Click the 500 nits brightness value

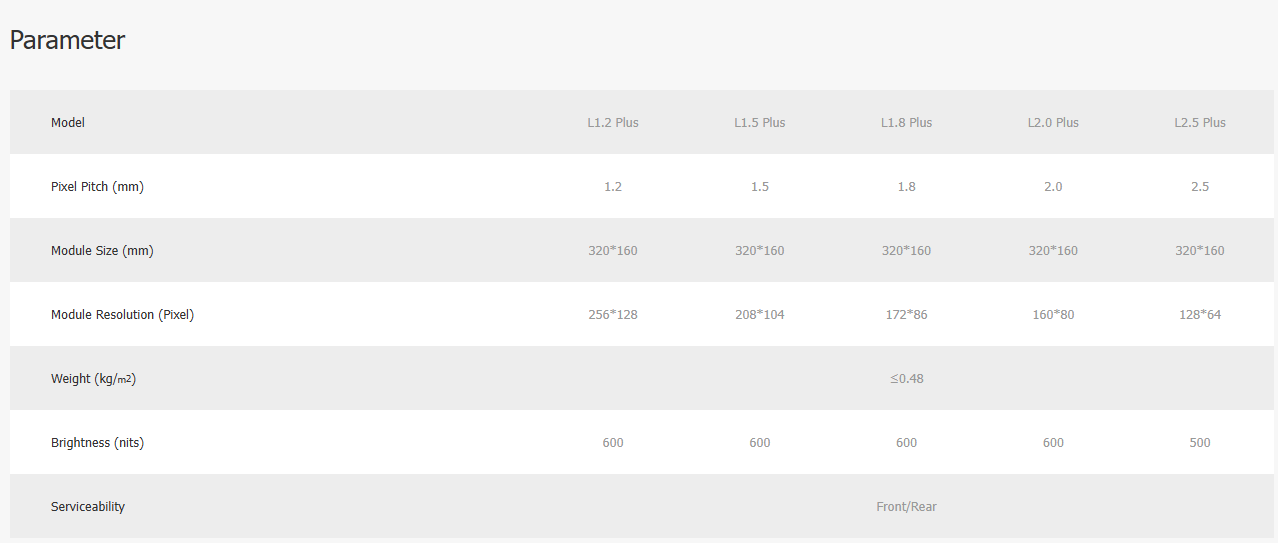[1200, 443]
